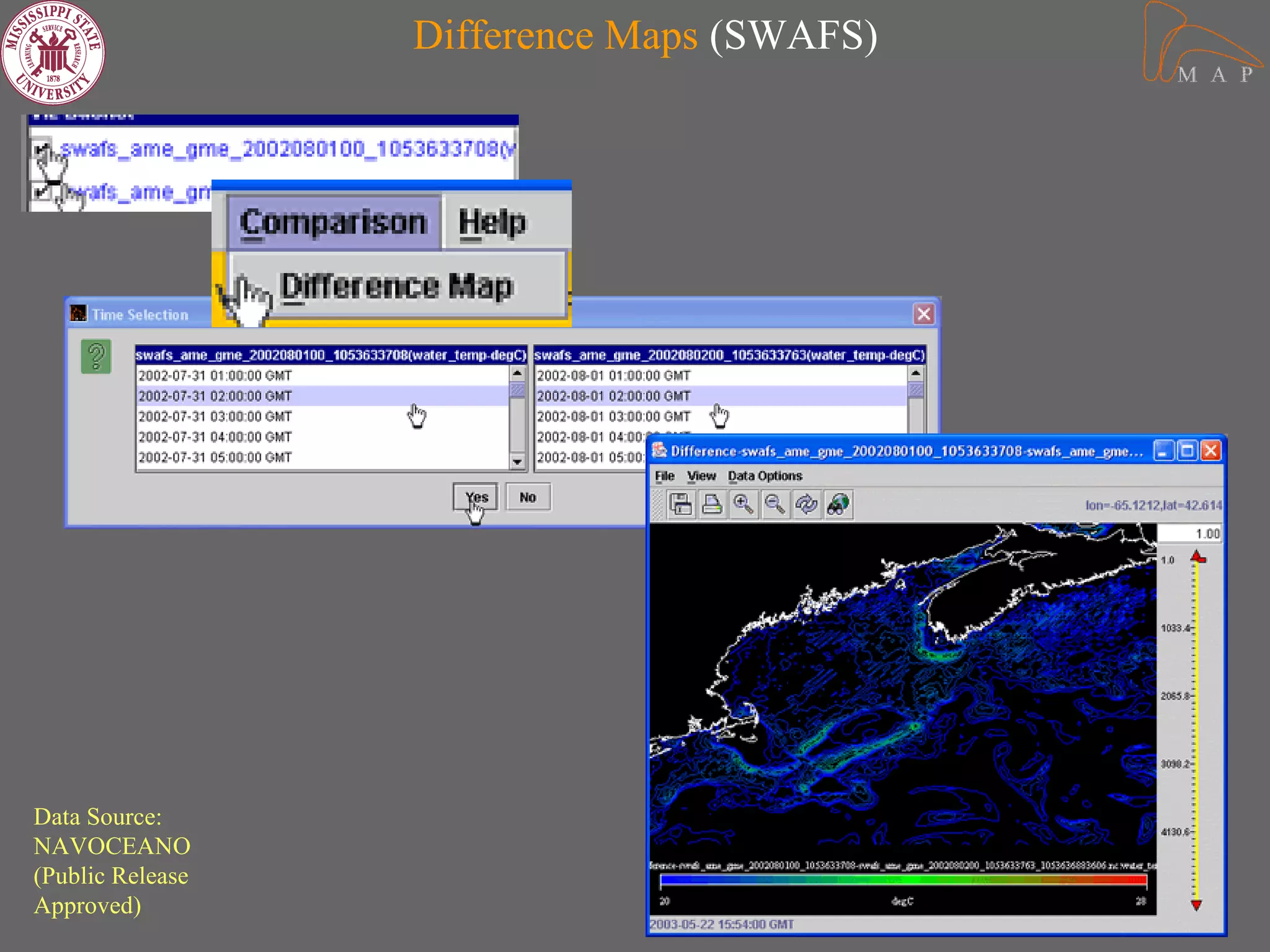This screenshot has height=952, width=1270.
Task: Click the Save (floppy disk) toolbar icon
Action: [681, 505]
